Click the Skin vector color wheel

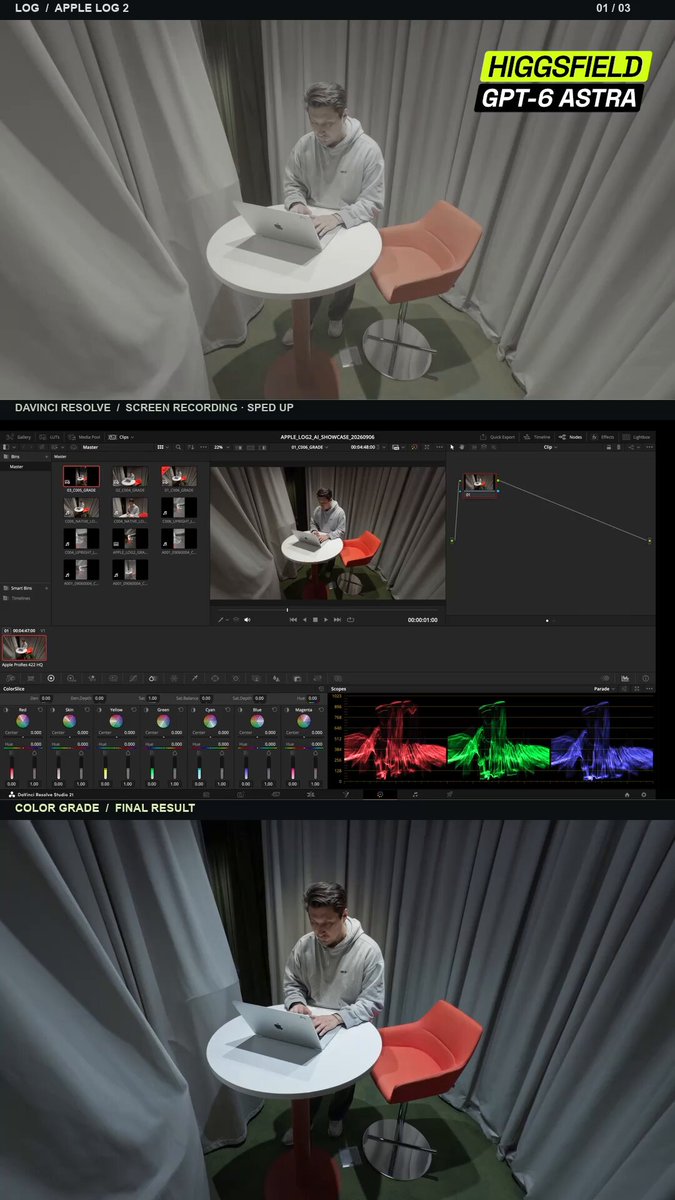click(x=70, y=720)
